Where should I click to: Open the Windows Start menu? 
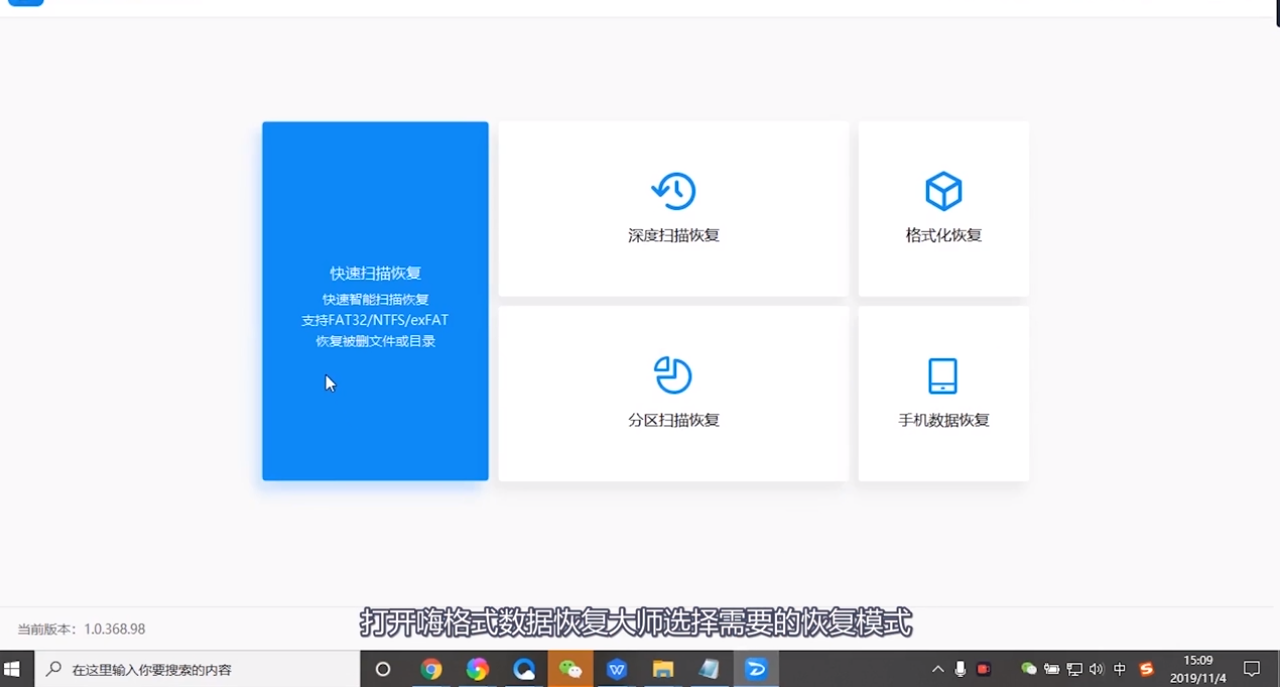pos(13,669)
